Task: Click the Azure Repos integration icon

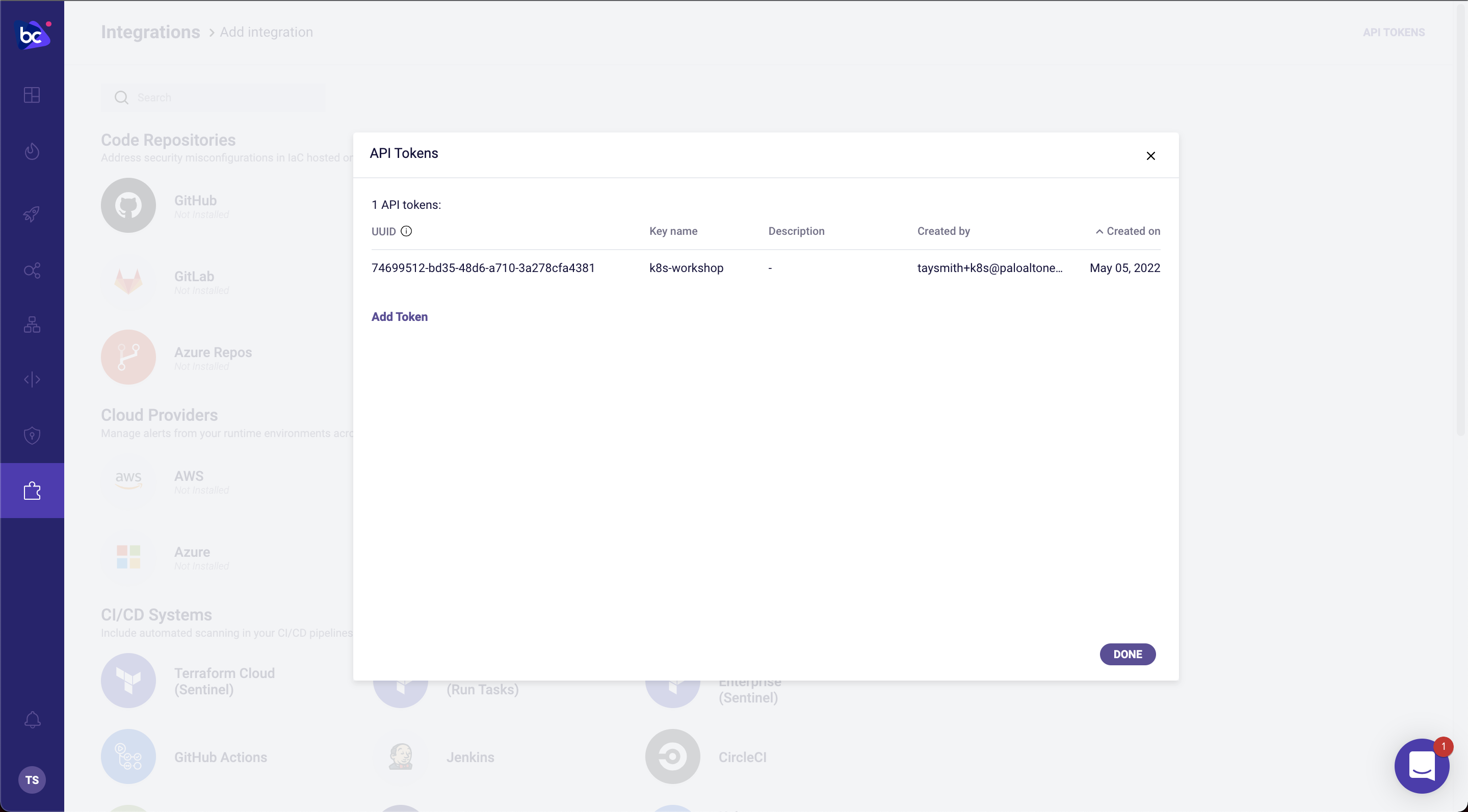Action: [128, 358]
